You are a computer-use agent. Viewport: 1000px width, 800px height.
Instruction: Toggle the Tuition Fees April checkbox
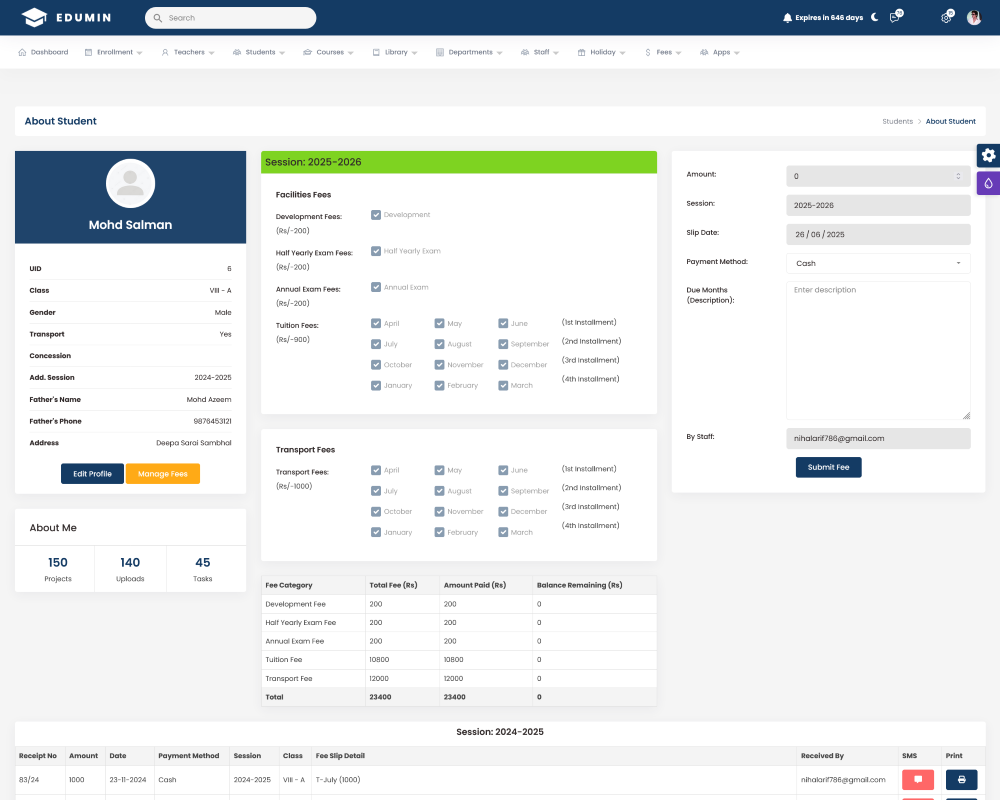376,324
